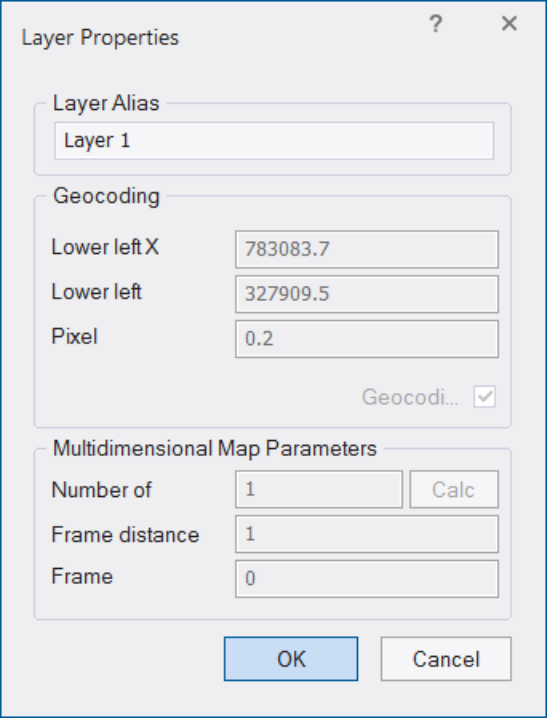Click the Frame distance label
Viewport: 547px width, 718px height.
click(x=125, y=534)
